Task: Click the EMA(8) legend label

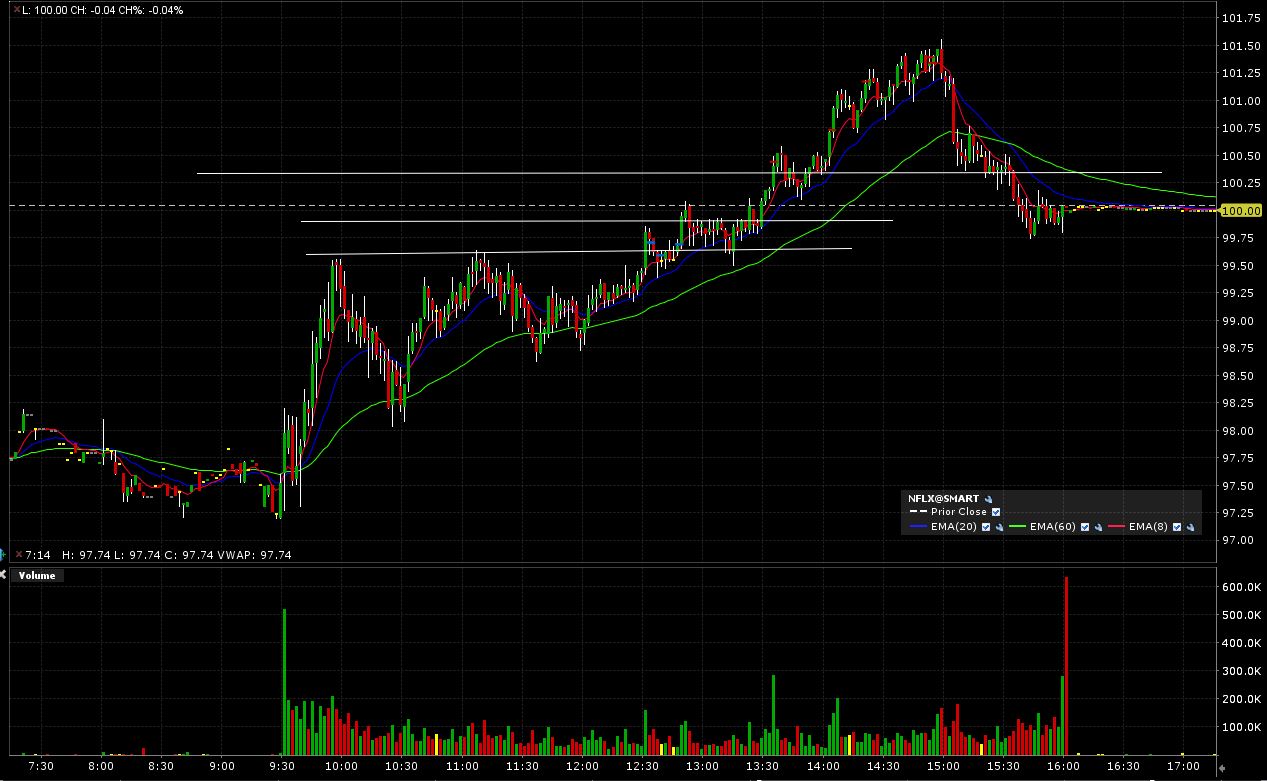Action: point(1148,527)
